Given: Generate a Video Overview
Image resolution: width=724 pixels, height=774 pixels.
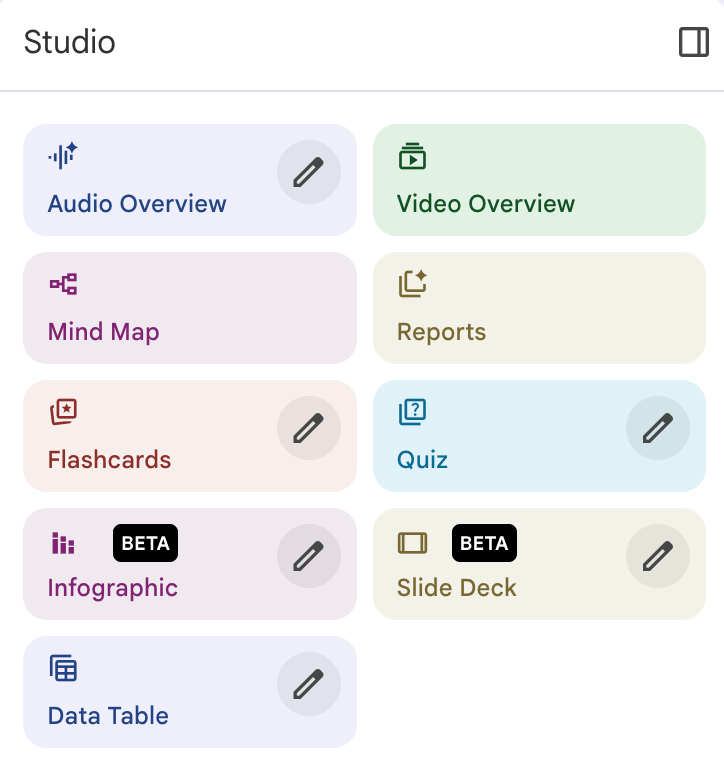Looking at the screenshot, I should [538, 181].
